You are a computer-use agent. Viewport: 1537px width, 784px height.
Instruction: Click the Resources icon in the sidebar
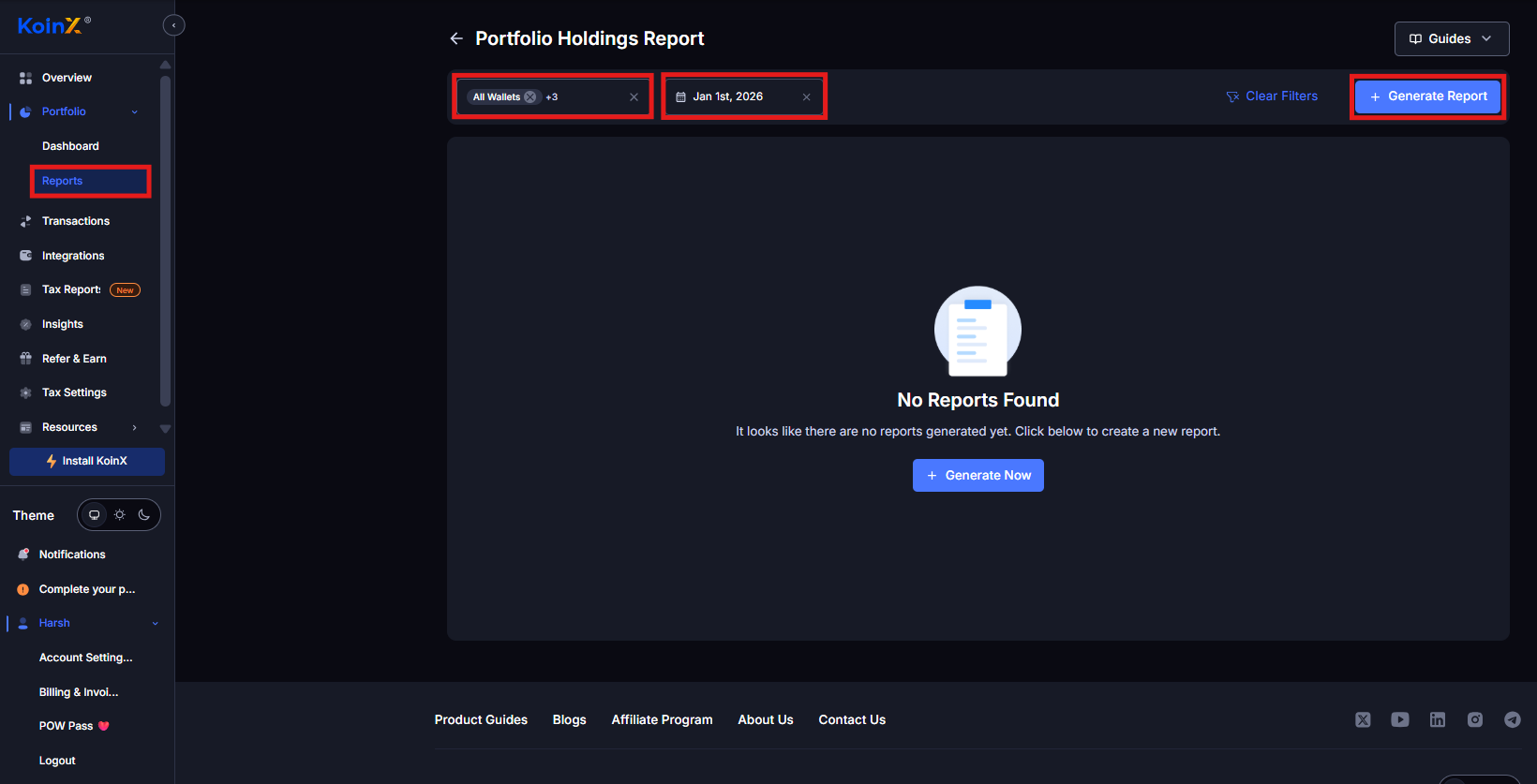coord(25,427)
